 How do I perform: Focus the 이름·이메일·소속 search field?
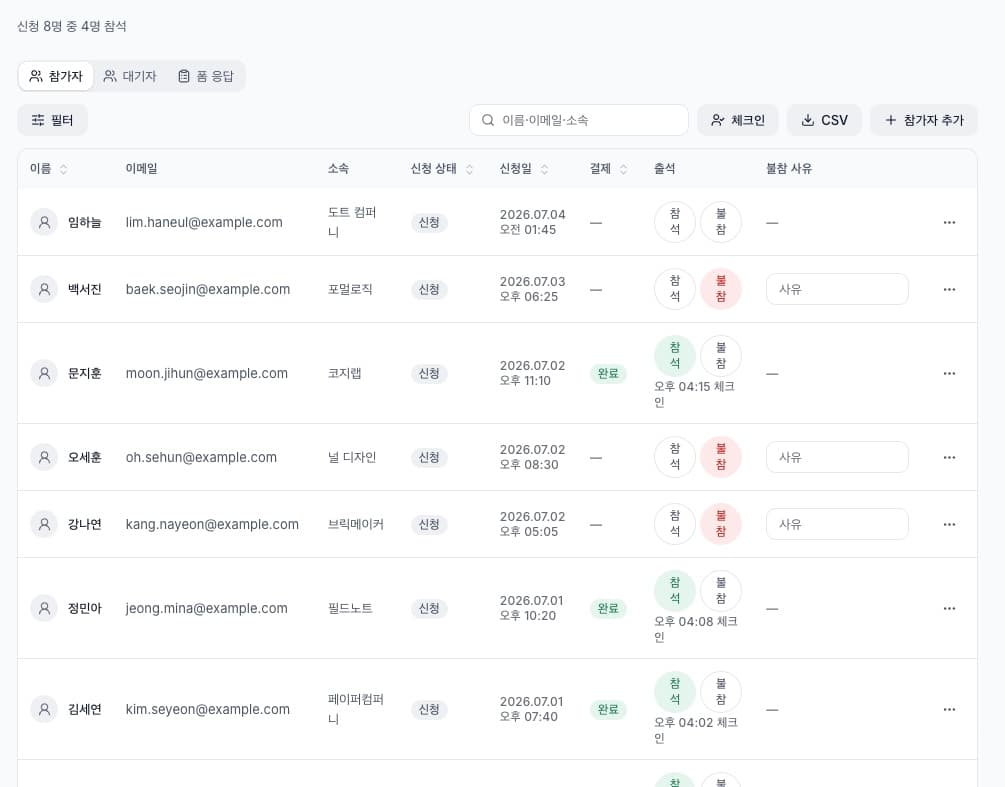point(579,120)
